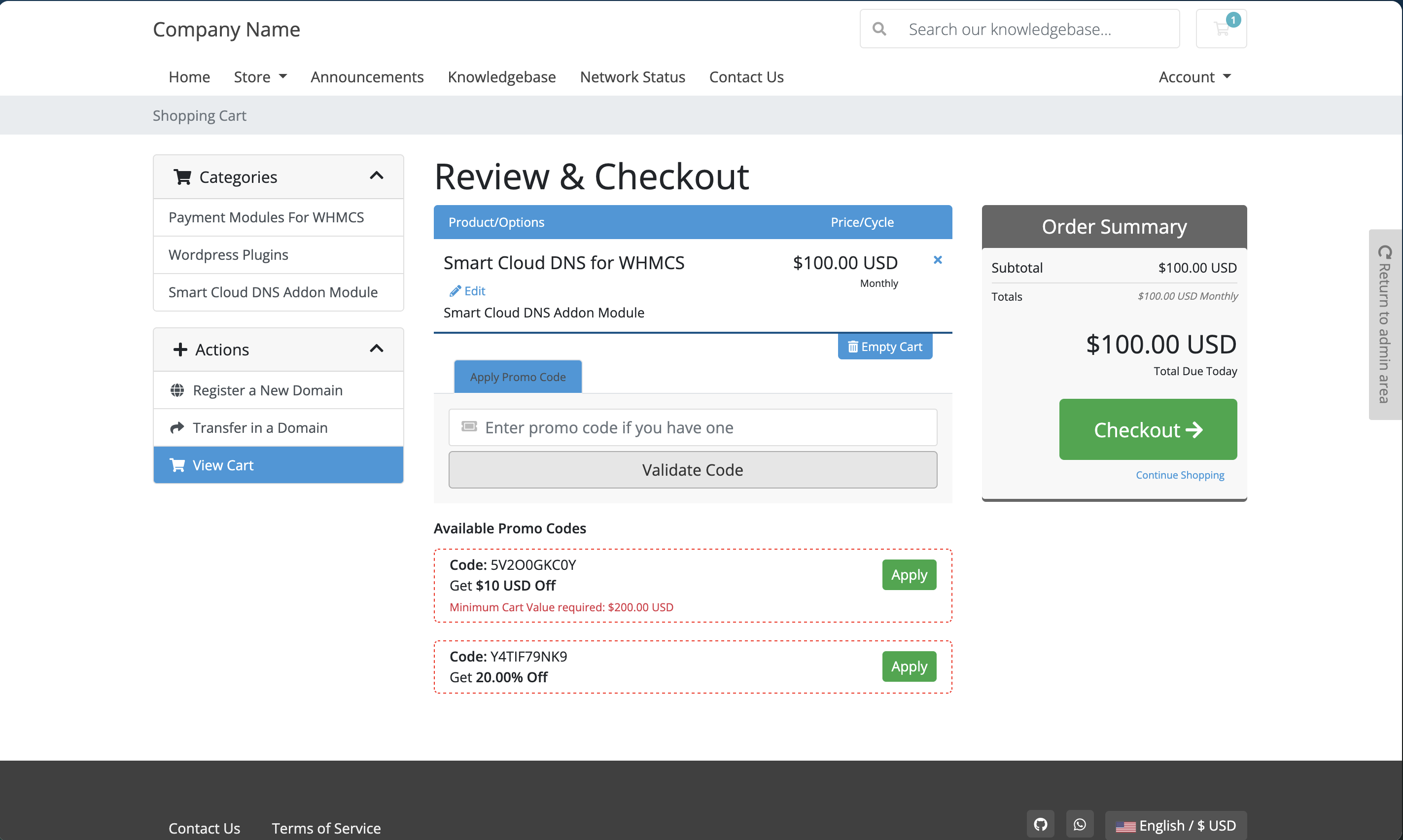Viewport: 1403px width, 840px height.
Task: Apply promo code Y4TIF79NK9
Action: 909,666
